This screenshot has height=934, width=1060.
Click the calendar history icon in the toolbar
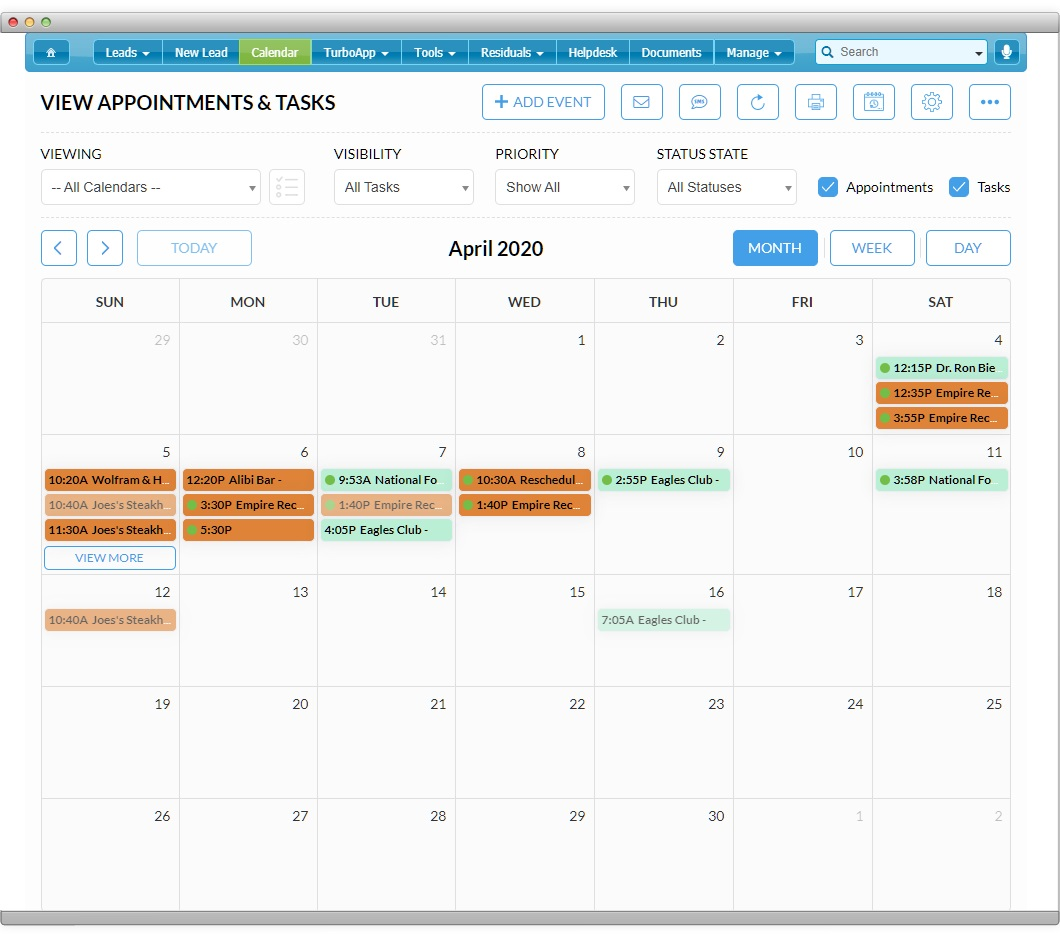coord(873,101)
